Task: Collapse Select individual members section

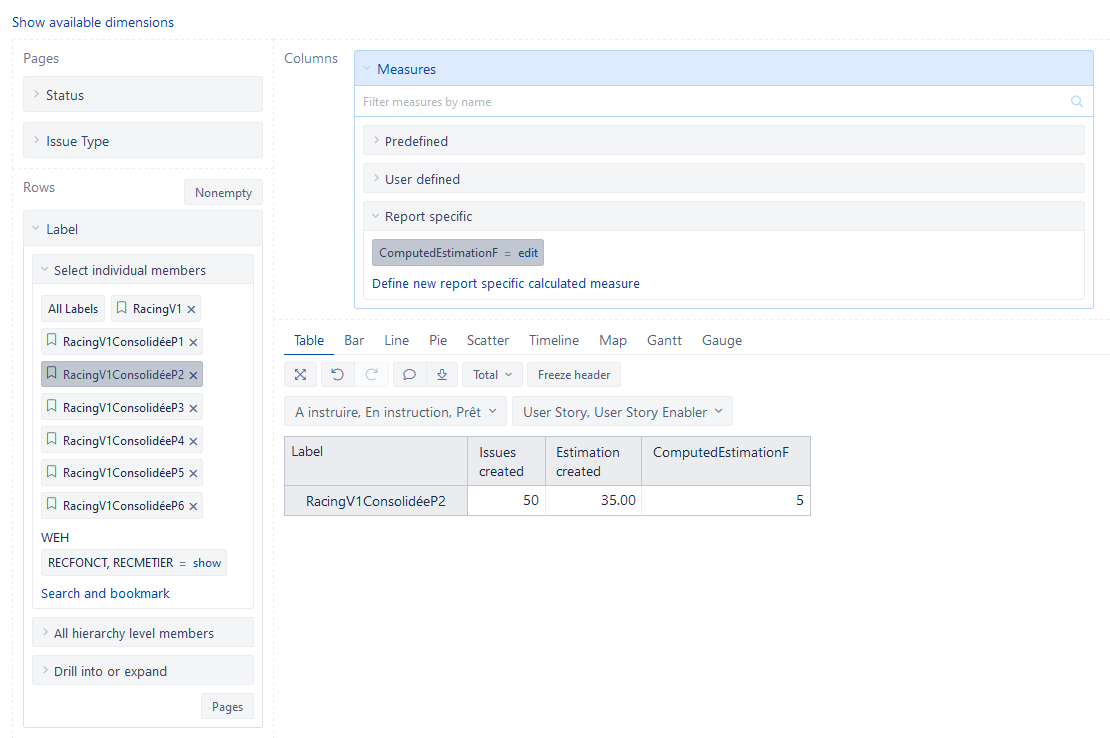Action: coord(143,270)
